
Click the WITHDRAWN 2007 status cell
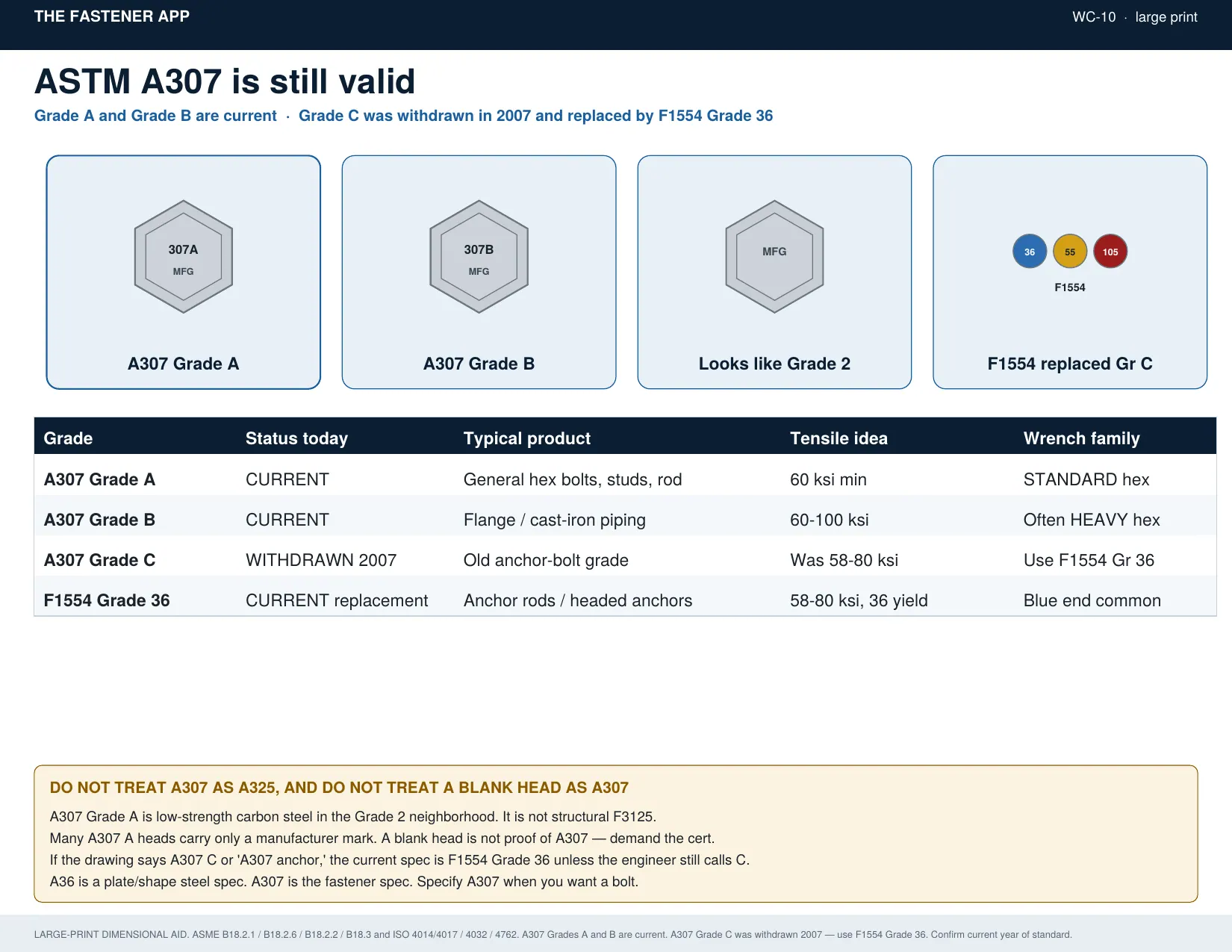[x=321, y=560]
